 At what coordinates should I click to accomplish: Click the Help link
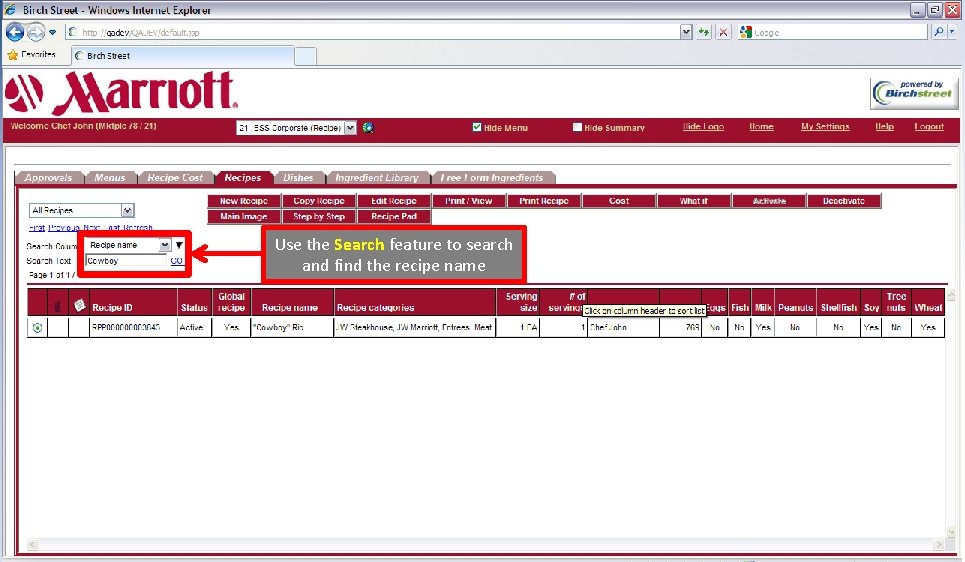coord(884,126)
